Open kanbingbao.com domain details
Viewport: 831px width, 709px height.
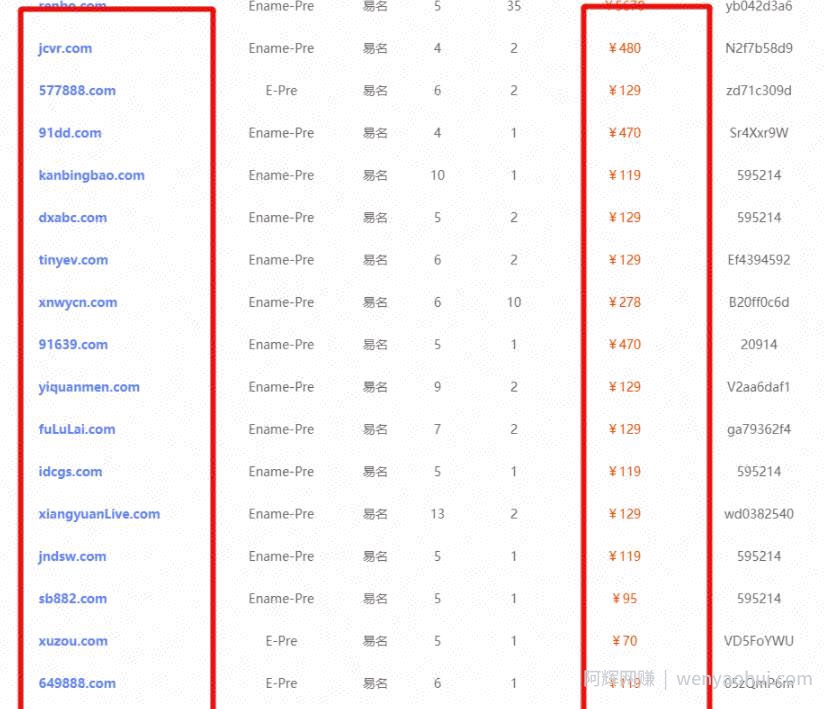[91, 175]
